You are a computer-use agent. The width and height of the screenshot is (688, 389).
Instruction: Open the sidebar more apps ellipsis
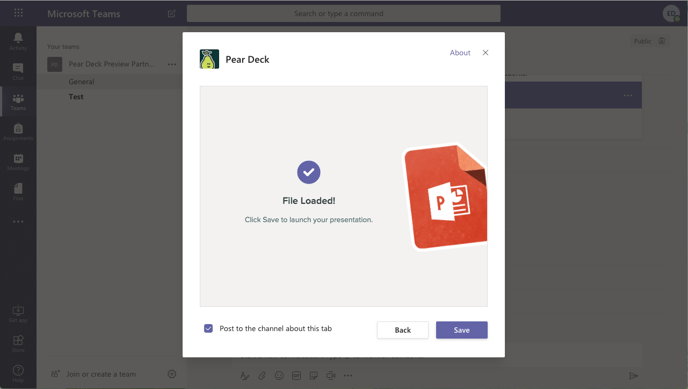pyautogui.click(x=18, y=221)
